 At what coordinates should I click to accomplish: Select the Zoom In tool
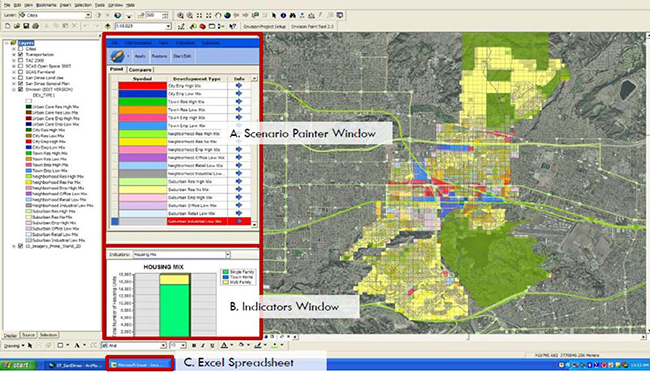(x=180, y=15)
